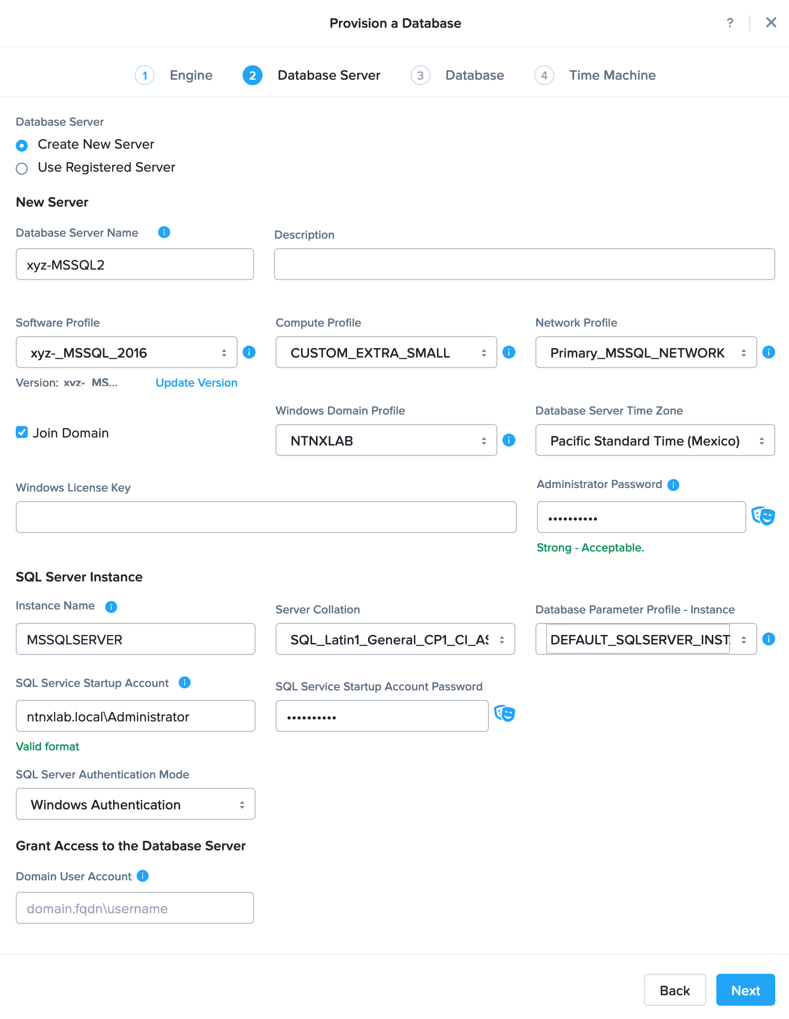Click the Update Version link
The height and width of the screenshot is (1019, 789).
pos(196,383)
